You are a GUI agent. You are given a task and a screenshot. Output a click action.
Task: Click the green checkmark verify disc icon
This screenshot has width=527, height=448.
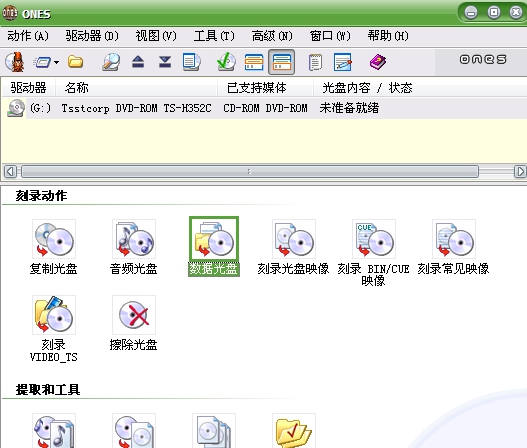pyautogui.click(x=227, y=62)
